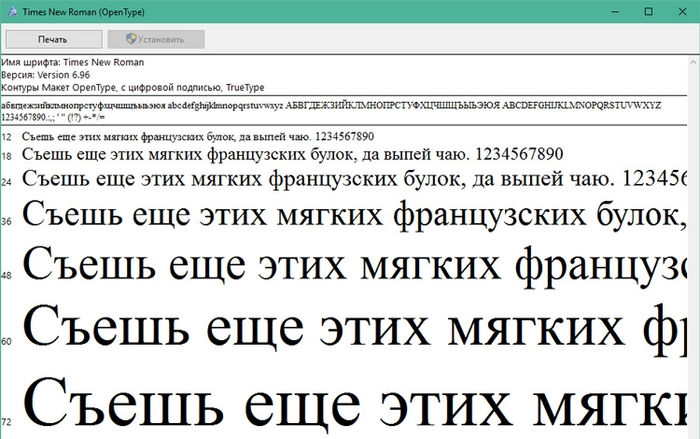Click the Печать (Print) button
700x439 pixels.
[53, 39]
